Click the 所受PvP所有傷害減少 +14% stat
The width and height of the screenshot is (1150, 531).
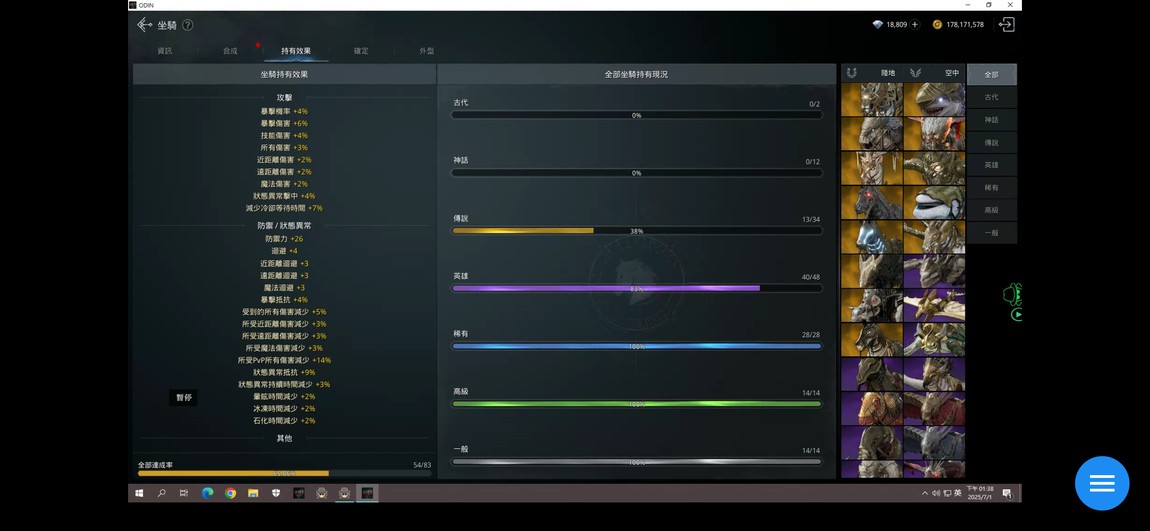pos(284,360)
